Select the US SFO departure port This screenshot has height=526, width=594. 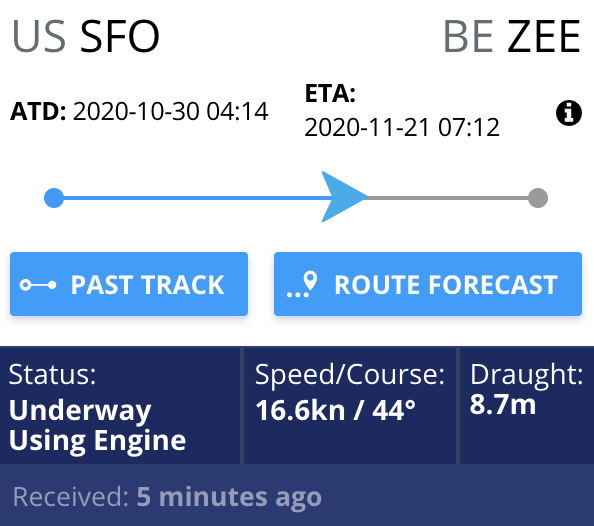[86, 37]
